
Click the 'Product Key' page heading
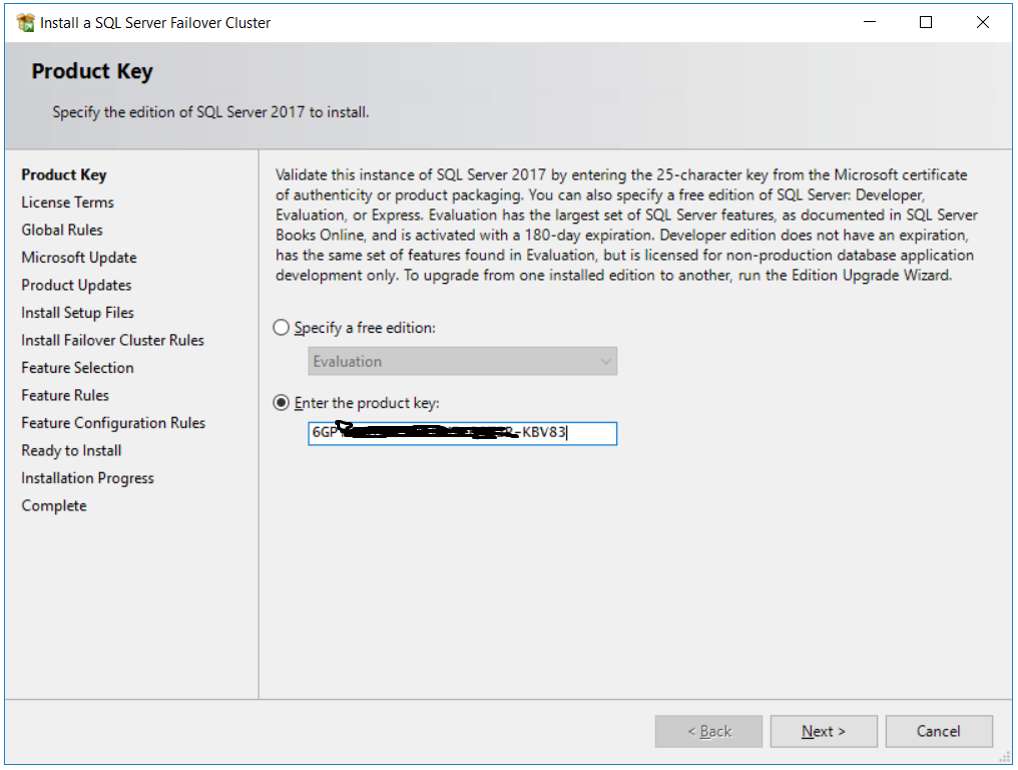coord(92,71)
